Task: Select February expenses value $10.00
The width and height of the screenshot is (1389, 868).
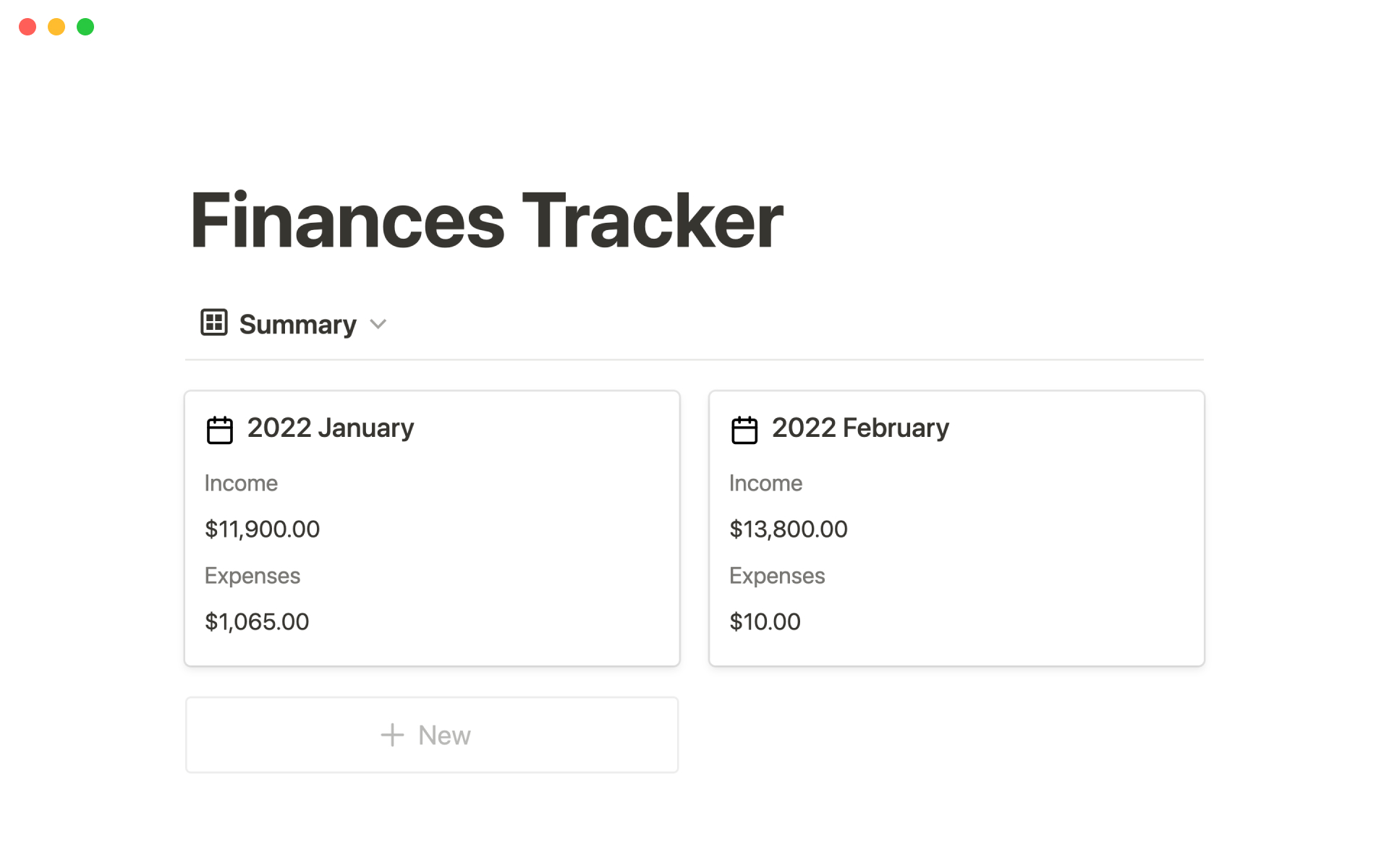Action: pos(765,621)
